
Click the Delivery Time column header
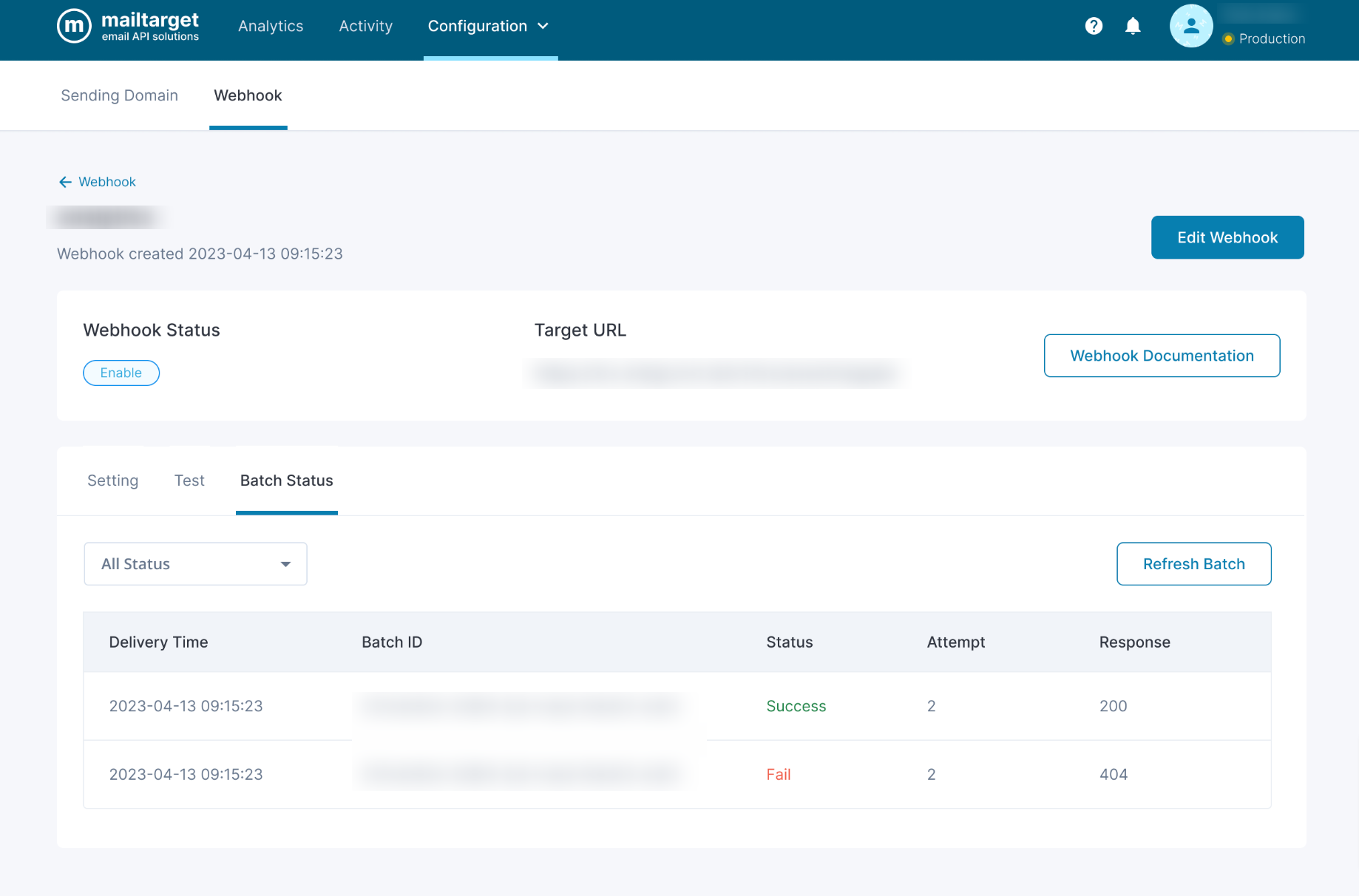tap(158, 642)
